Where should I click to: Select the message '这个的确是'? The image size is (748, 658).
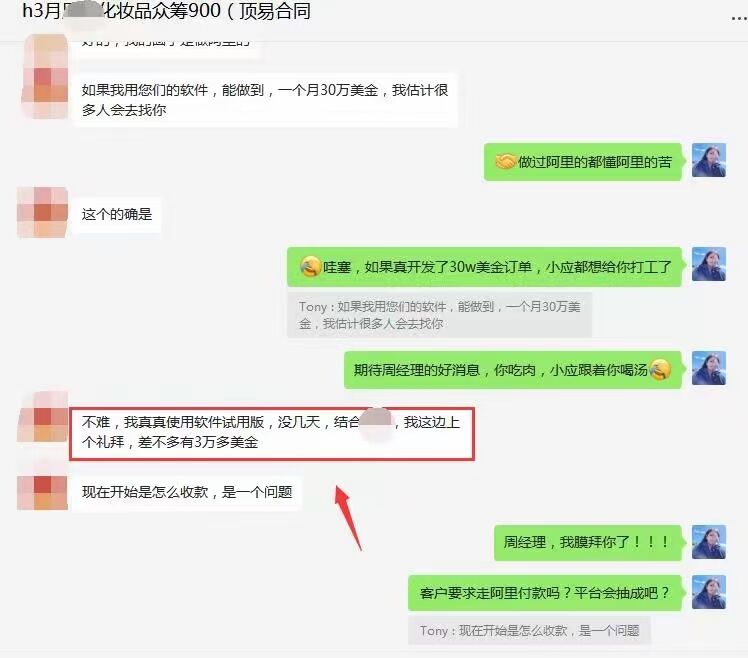click(116, 214)
